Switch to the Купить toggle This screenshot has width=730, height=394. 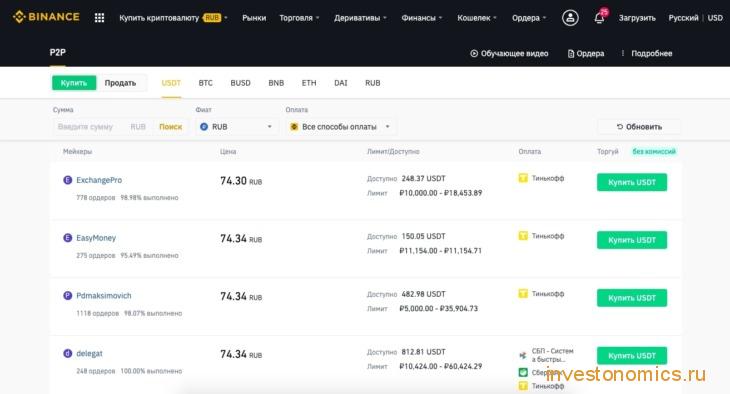tap(74, 83)
